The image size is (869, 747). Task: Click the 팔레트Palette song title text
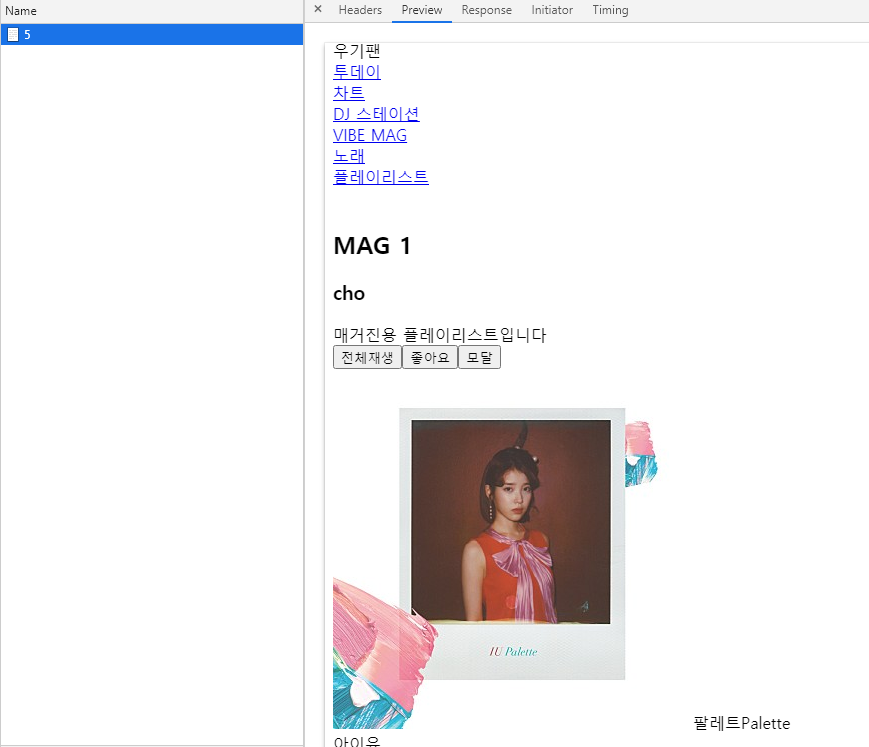coord(742,723)
